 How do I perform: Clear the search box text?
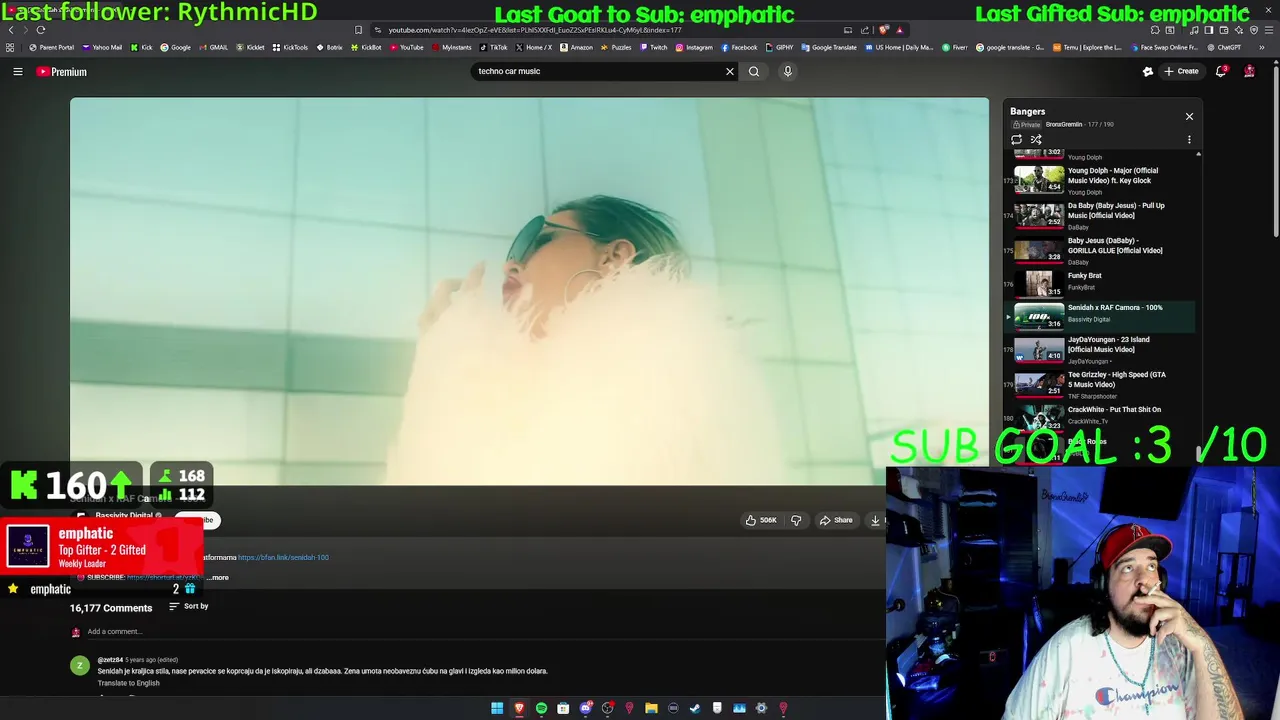click(730, 71)
